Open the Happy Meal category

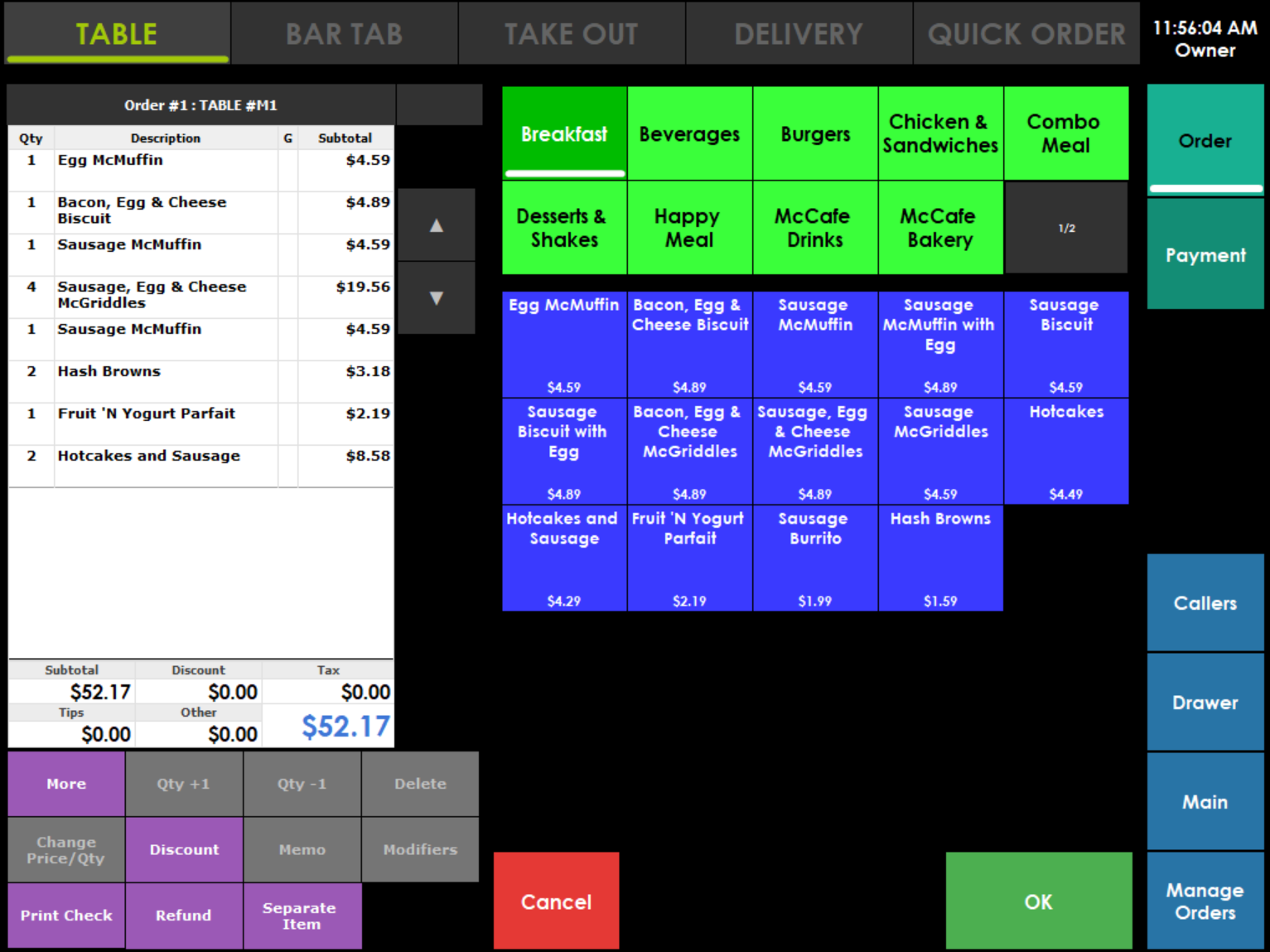click(x=689, y=228)
